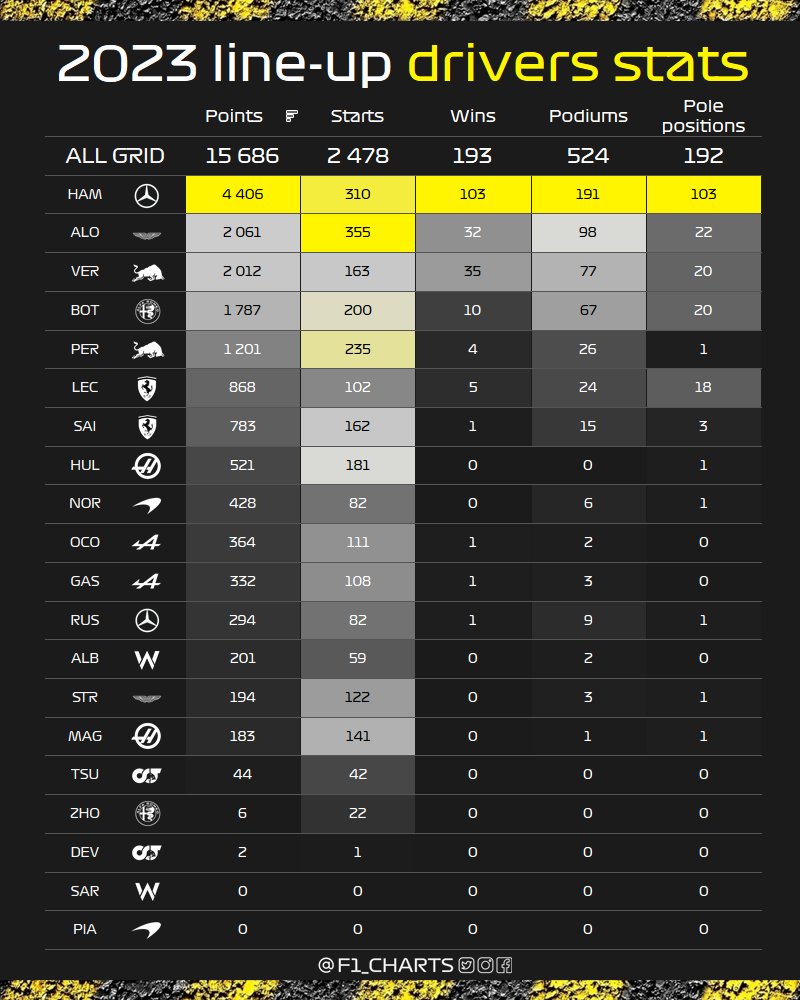800x1000 pixels.
Task: Click the sort icon beside Points header
Action: click(x=292, y=116)
